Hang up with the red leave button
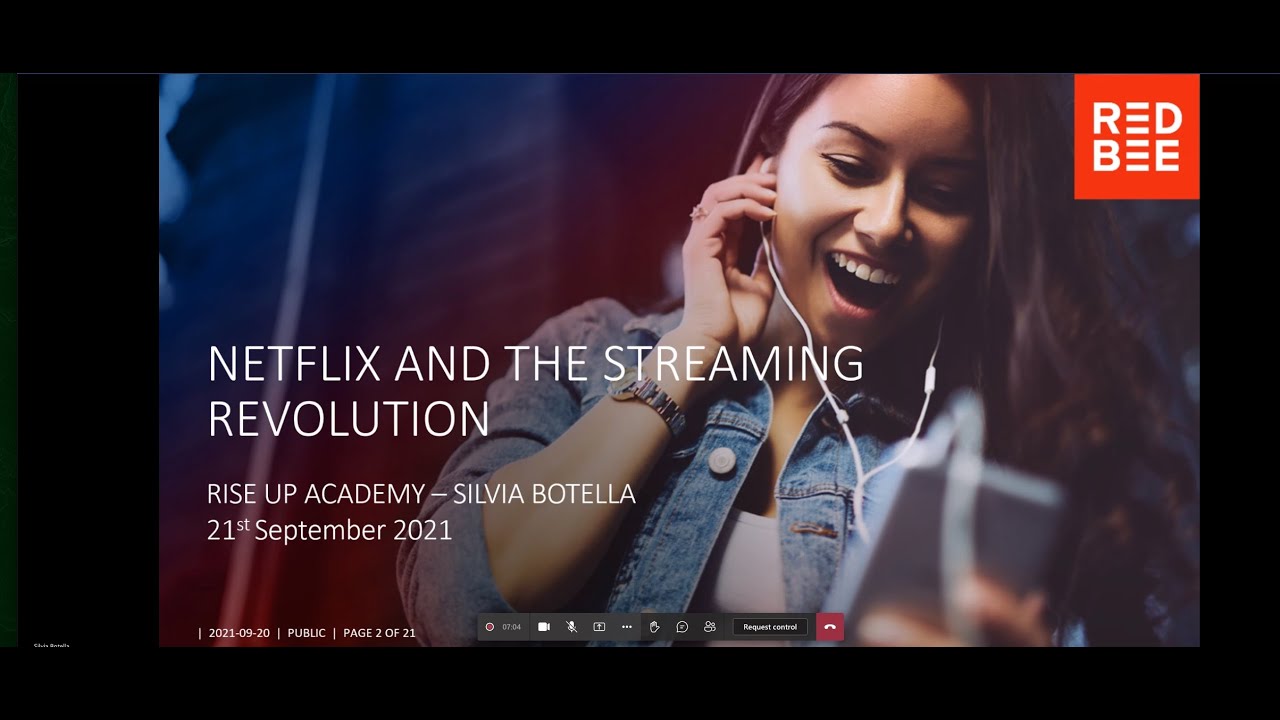The height and width of the screenshot is (720, 1280). click(x=830, y=627)
